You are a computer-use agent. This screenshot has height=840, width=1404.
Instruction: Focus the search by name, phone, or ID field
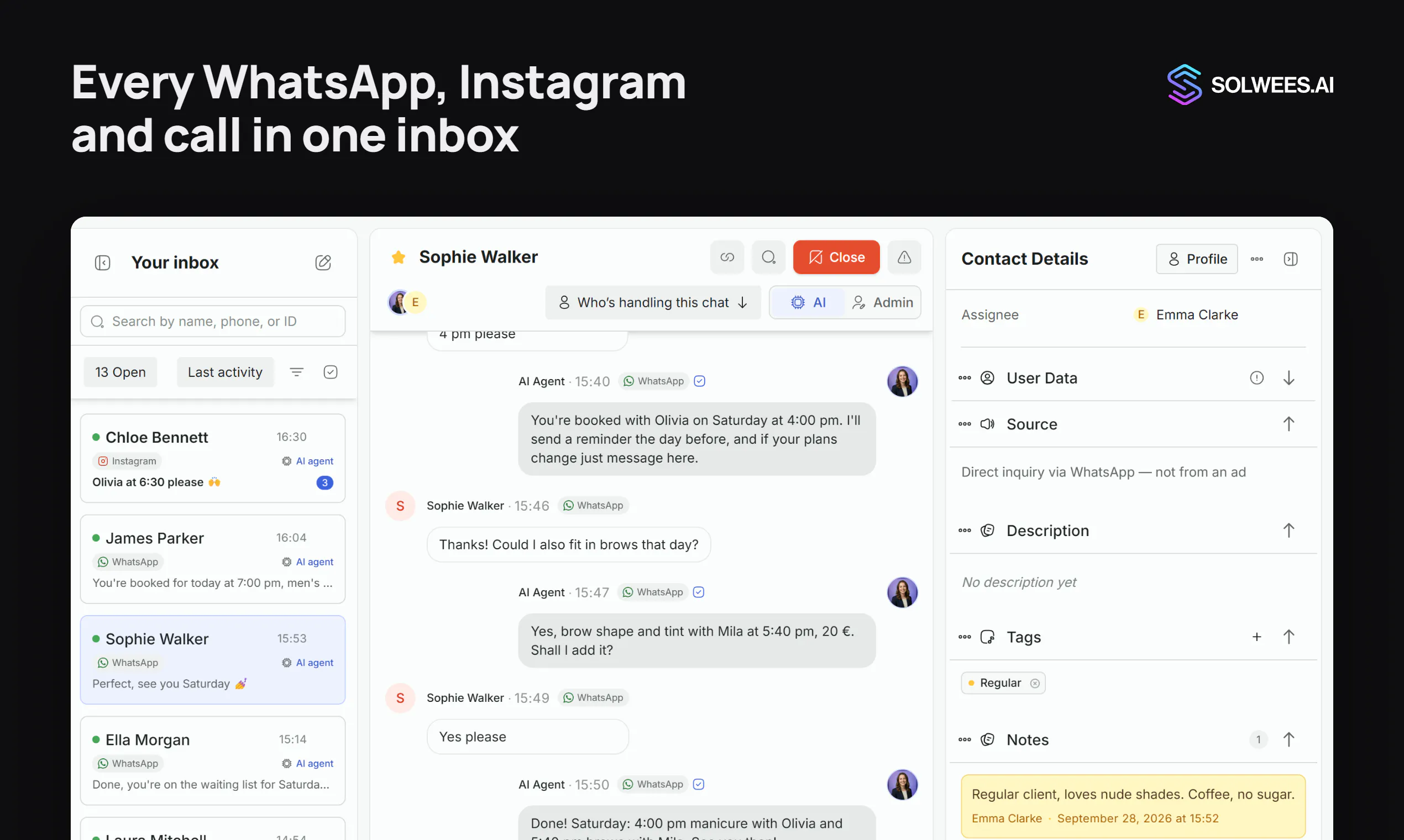213,322
